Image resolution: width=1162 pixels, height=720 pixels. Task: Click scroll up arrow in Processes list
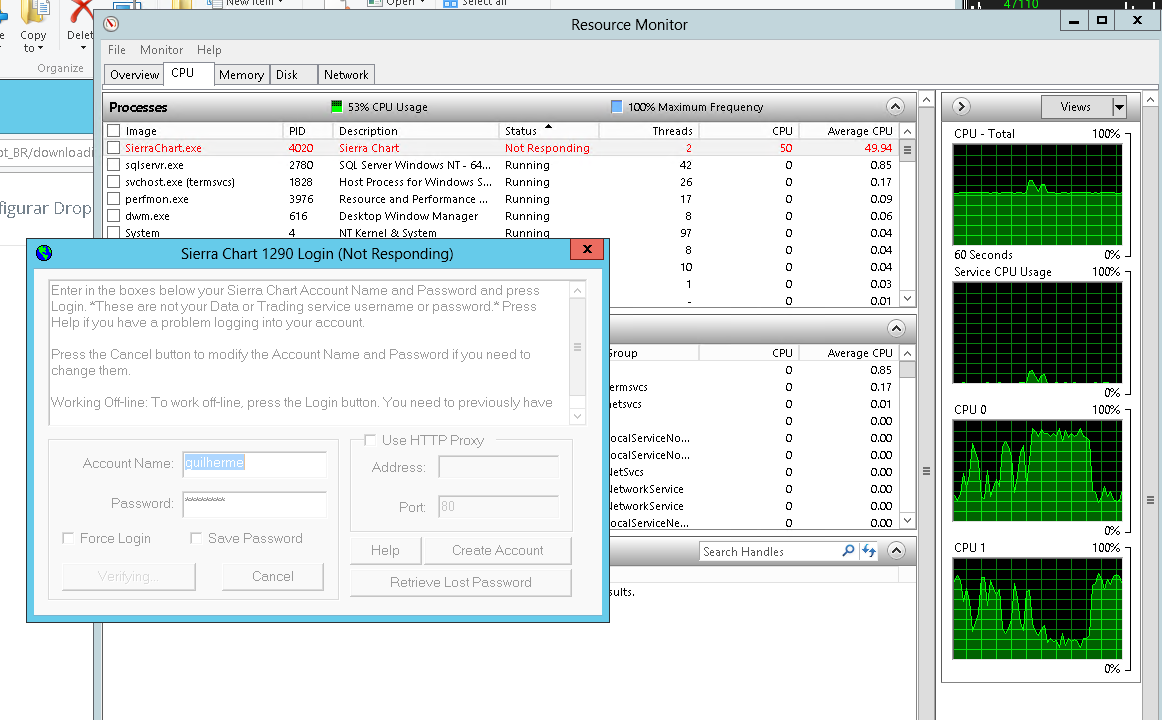point(907,131)
